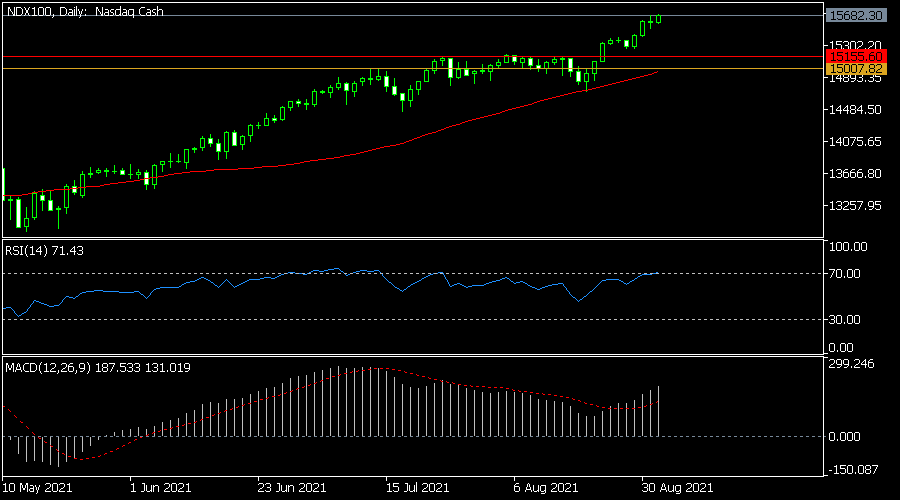Click the 6 Aug 2021 date label
Screen dimensions: 900x500
tap(546, 488)
